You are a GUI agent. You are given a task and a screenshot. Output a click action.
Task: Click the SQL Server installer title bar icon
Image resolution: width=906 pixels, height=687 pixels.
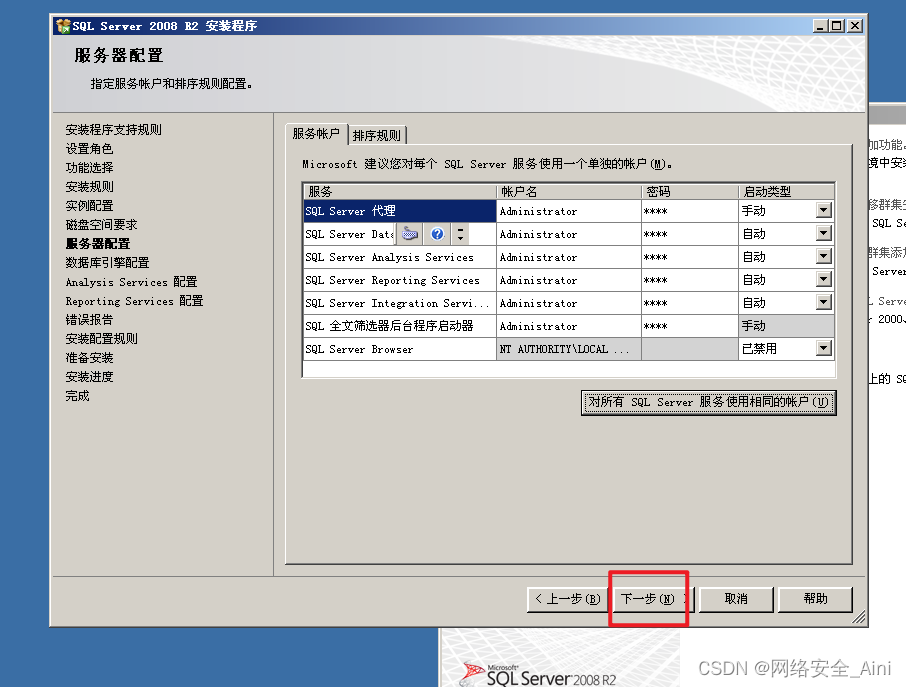point(63,26)
